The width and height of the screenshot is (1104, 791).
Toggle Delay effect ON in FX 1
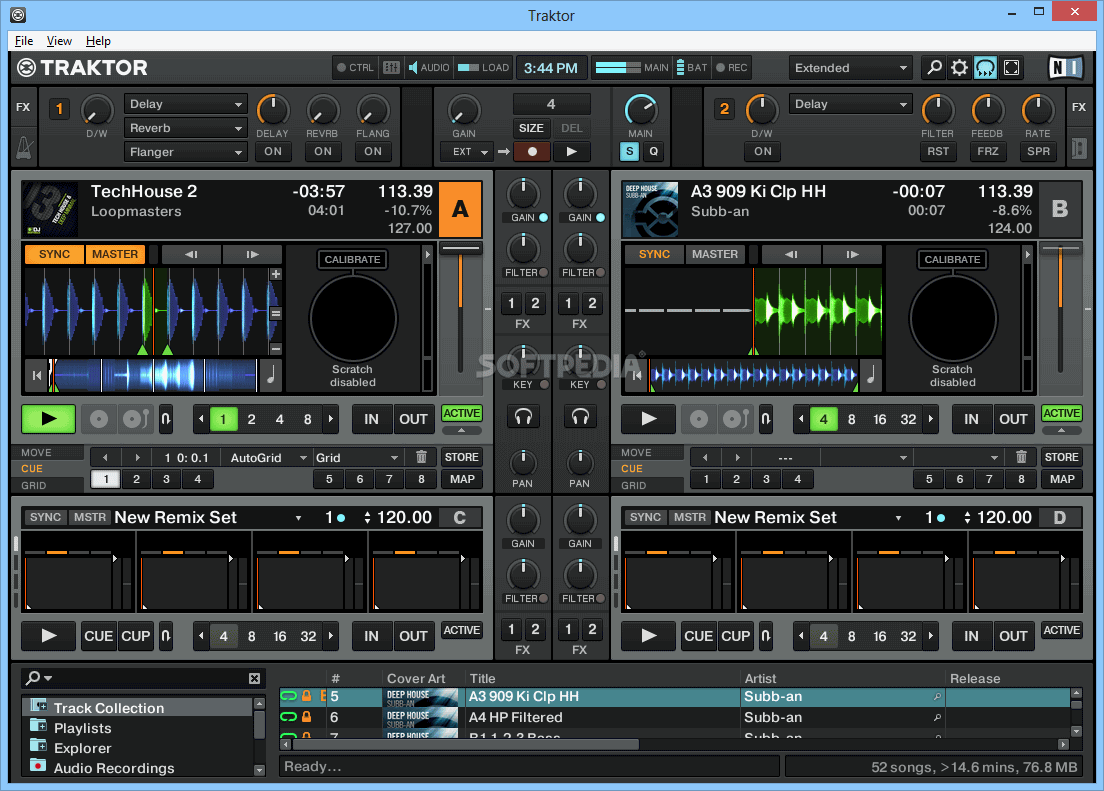click(272, 151)
